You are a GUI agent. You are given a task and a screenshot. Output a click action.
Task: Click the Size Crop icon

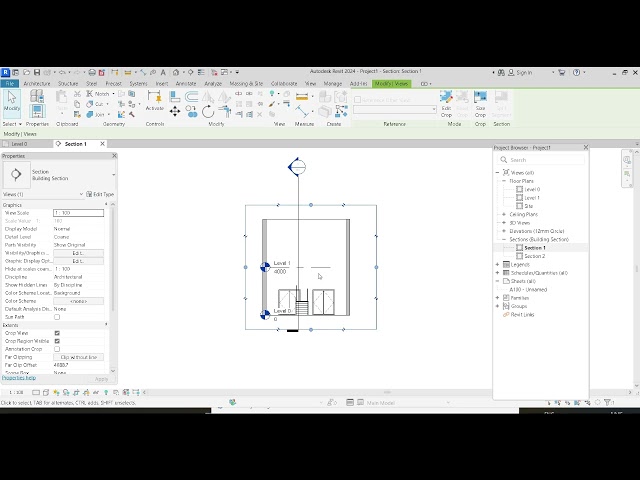[480, 104]
